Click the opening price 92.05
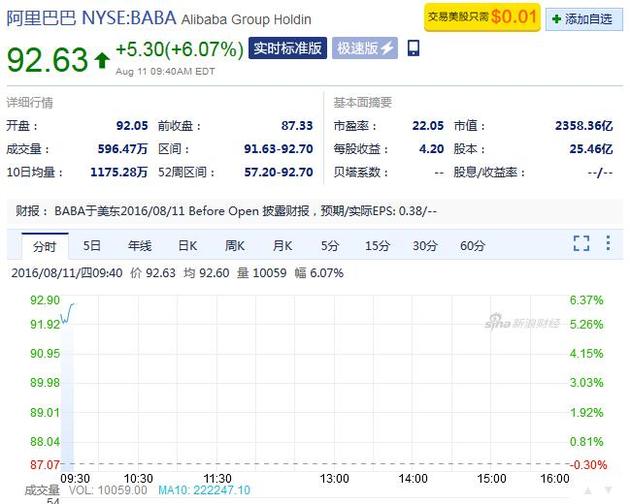Viewport: 630px width, 504px height. [x=132, y=125]
